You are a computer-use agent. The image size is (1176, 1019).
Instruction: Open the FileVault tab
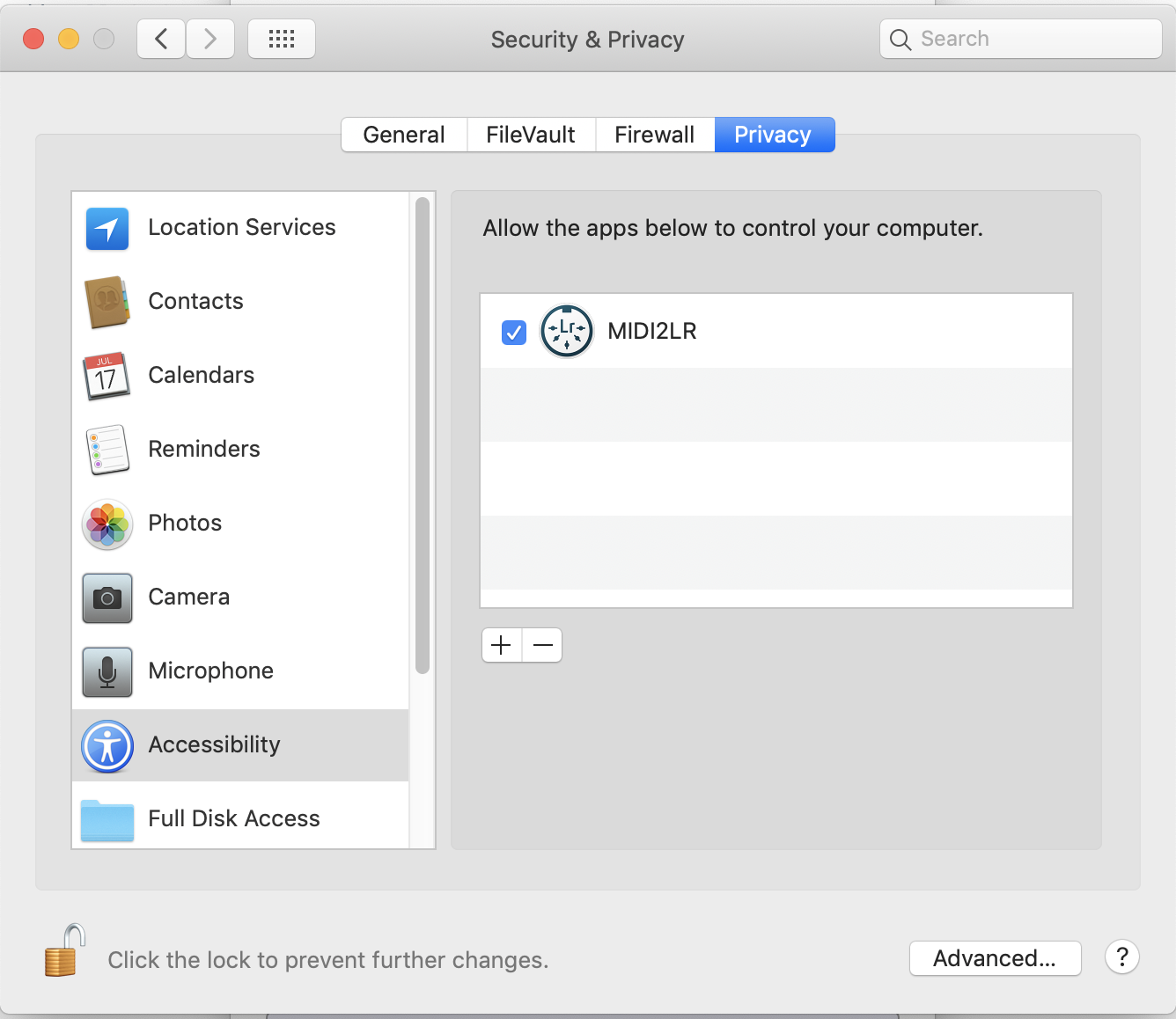pos(531,135)
